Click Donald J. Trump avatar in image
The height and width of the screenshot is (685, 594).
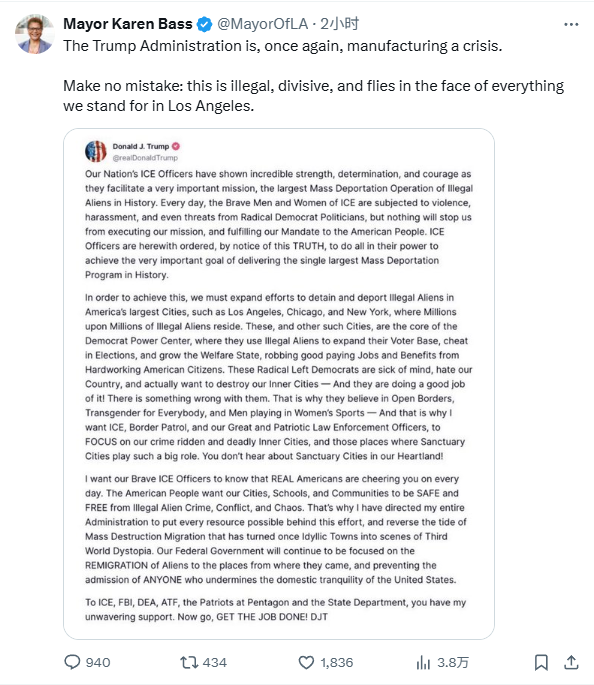click(x=96, y=151)
